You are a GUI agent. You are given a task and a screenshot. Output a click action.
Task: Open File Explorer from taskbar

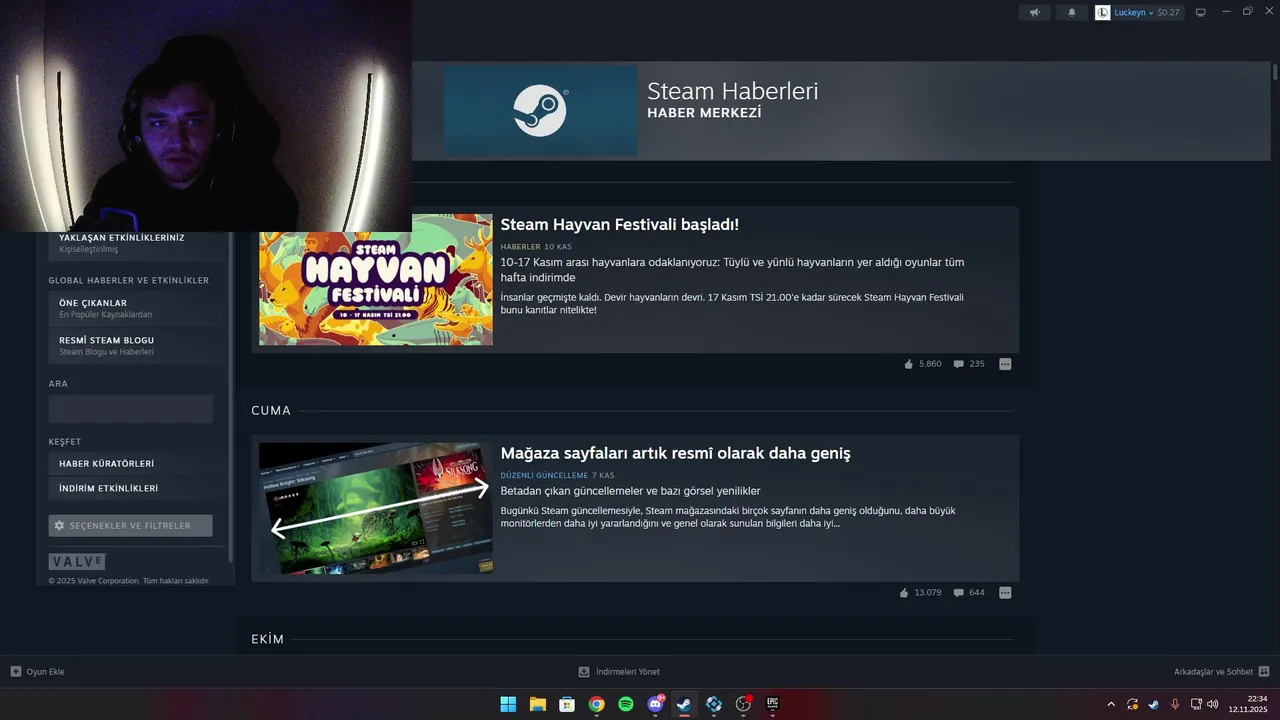click(x=537, y=704)
